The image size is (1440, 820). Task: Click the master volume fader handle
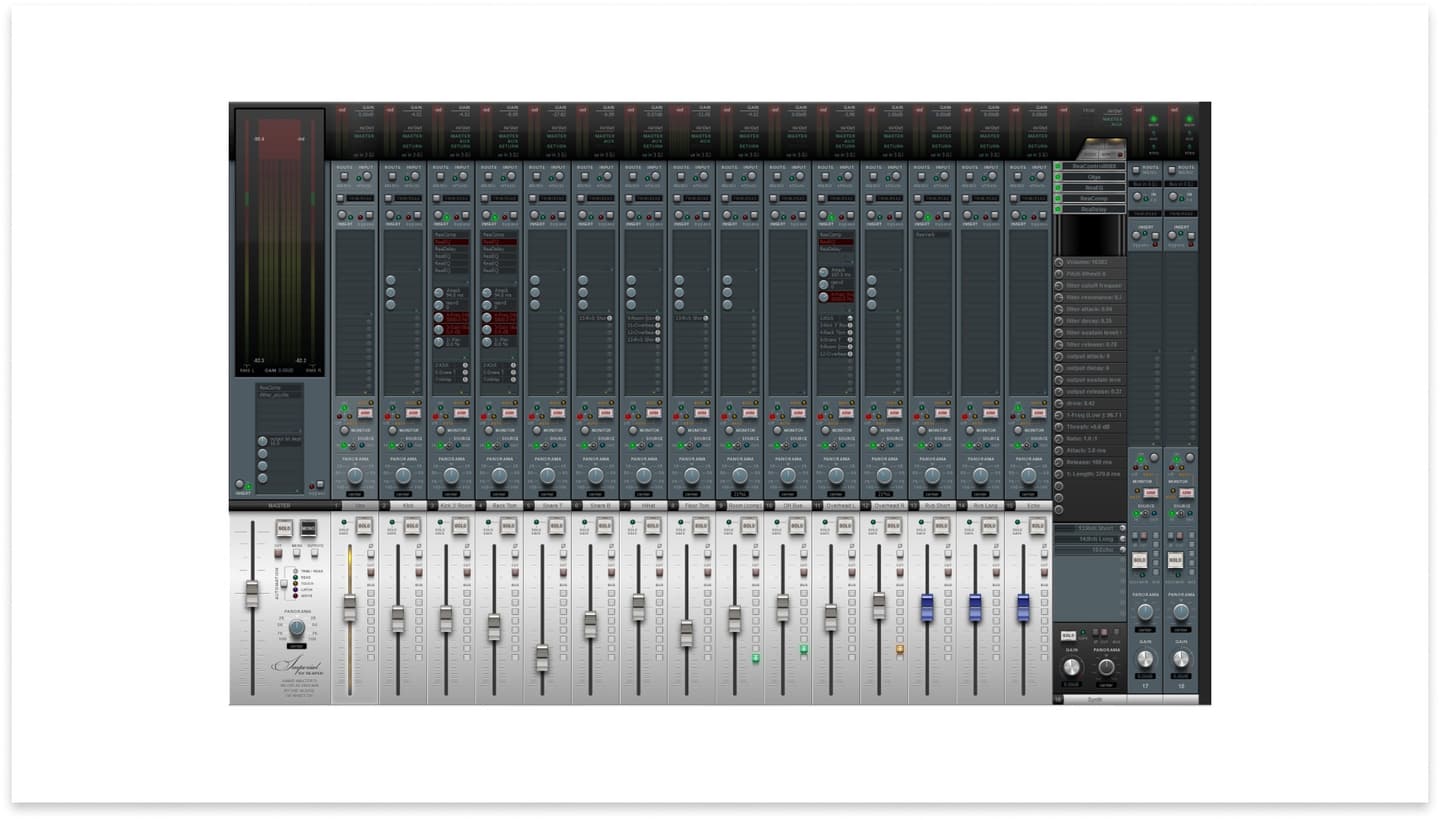coord(252,594)
